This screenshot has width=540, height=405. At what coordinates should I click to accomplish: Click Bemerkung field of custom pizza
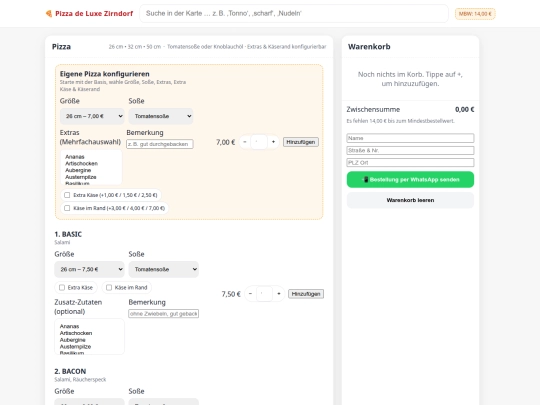(x=160, y=144)
